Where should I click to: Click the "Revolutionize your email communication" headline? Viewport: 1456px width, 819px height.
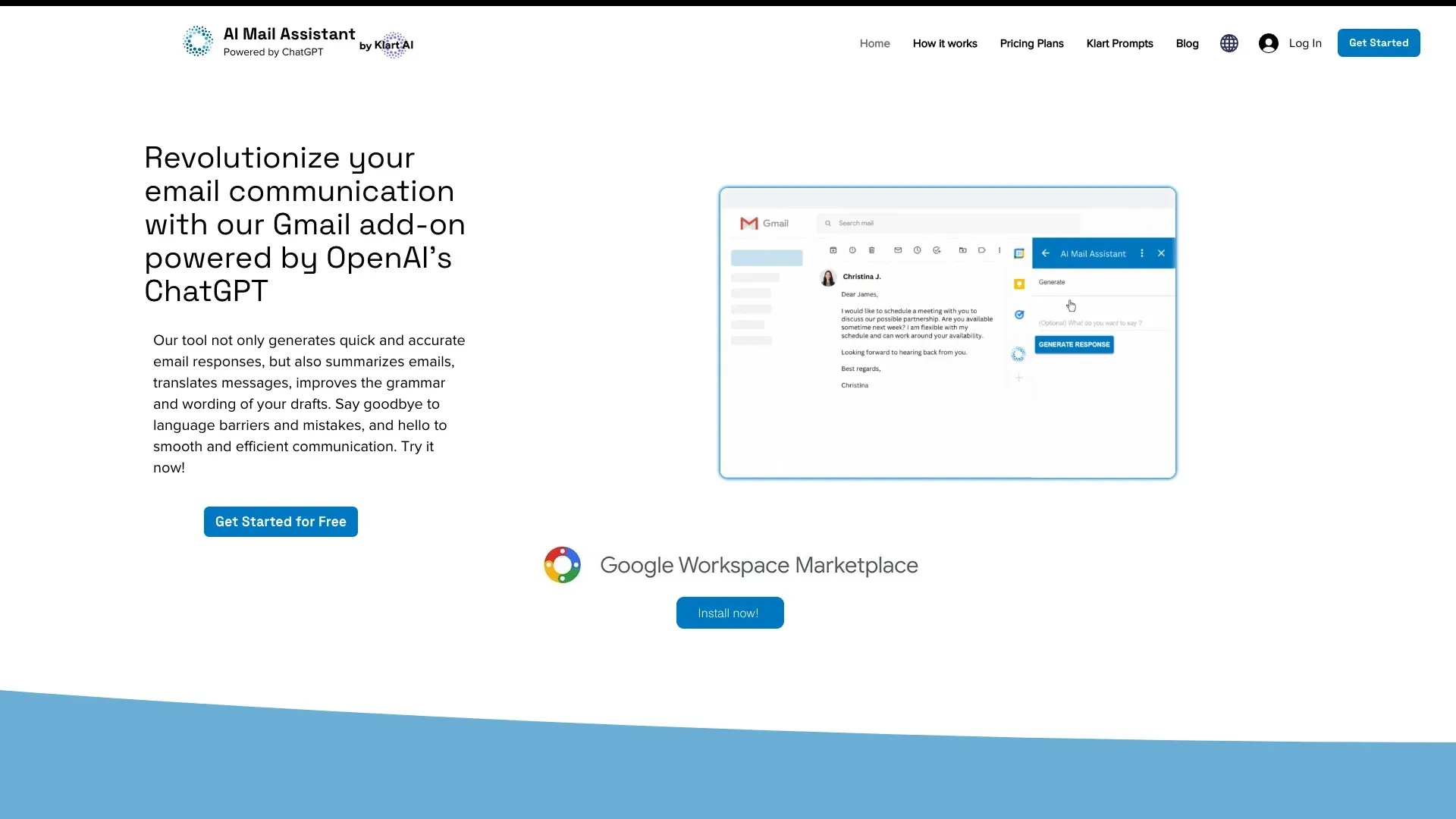pos(305,224)
